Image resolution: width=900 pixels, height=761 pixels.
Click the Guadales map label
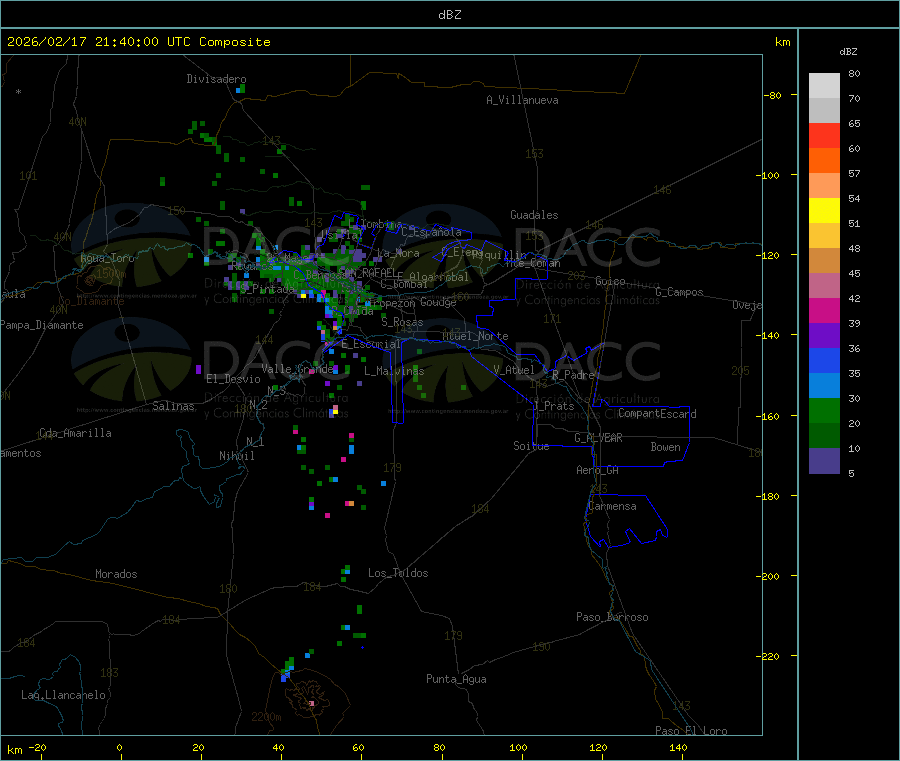(534, 215)
